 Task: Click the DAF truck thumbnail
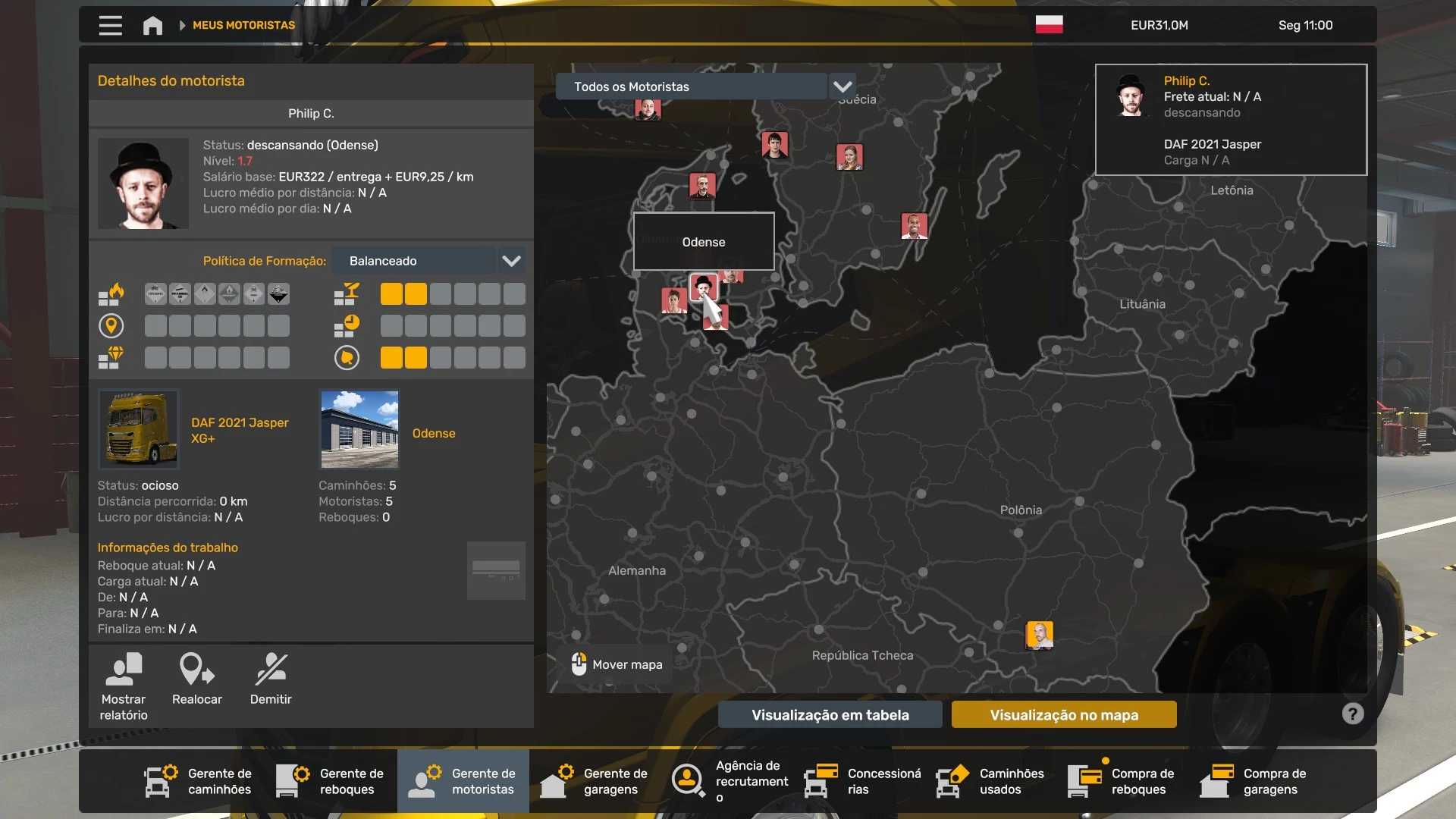pyautogui.click(x=139, y=429)
